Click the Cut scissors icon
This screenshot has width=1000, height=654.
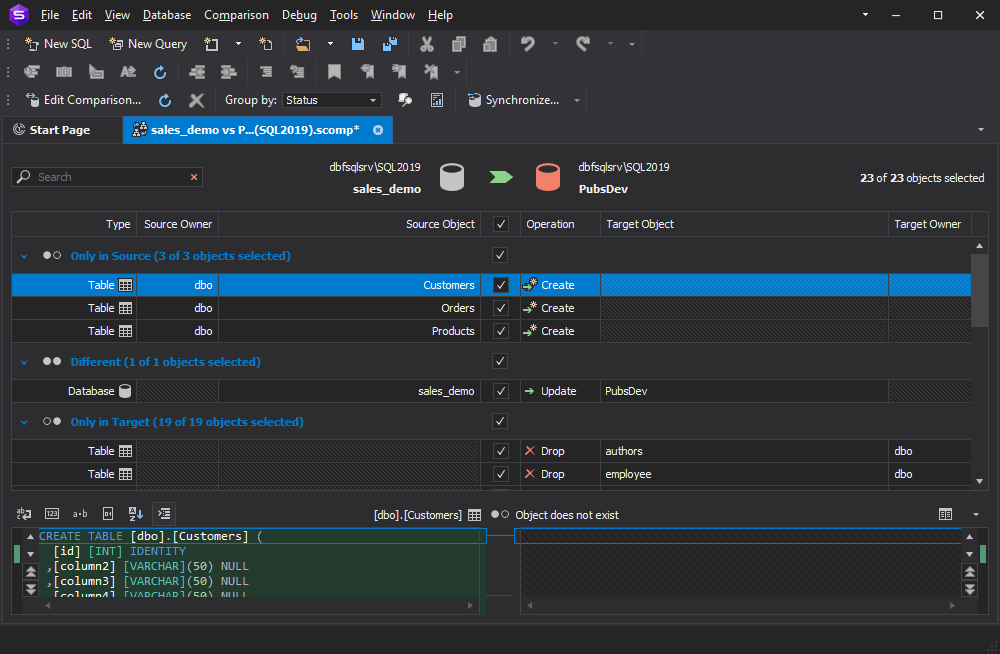tap(427, 44)
